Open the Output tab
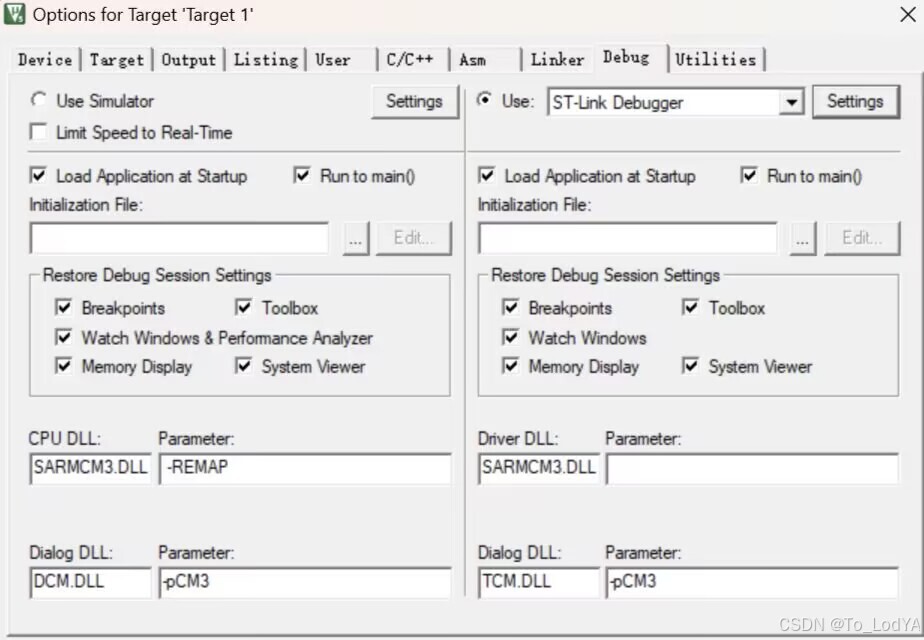The width and height of the screenshot is (924, 640). (189, 60)
